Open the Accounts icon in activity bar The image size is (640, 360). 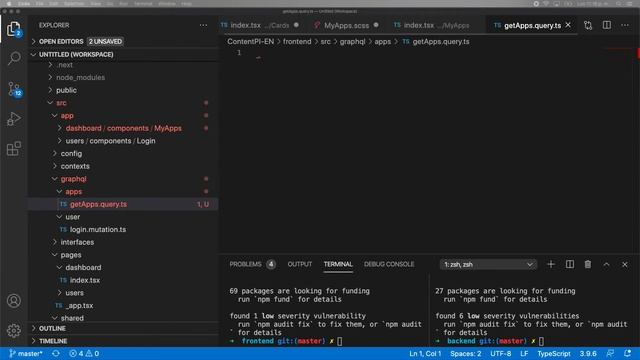point(14,301)
